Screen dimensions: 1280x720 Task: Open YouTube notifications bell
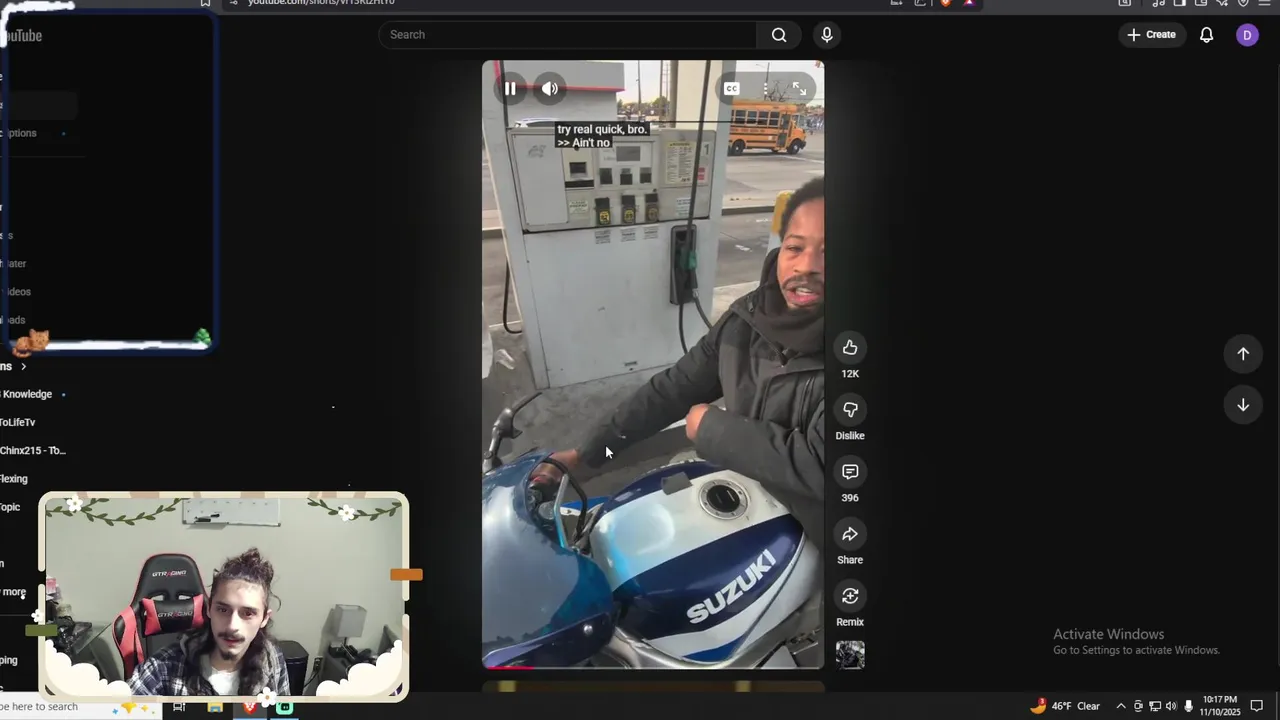coord(1207,35)
